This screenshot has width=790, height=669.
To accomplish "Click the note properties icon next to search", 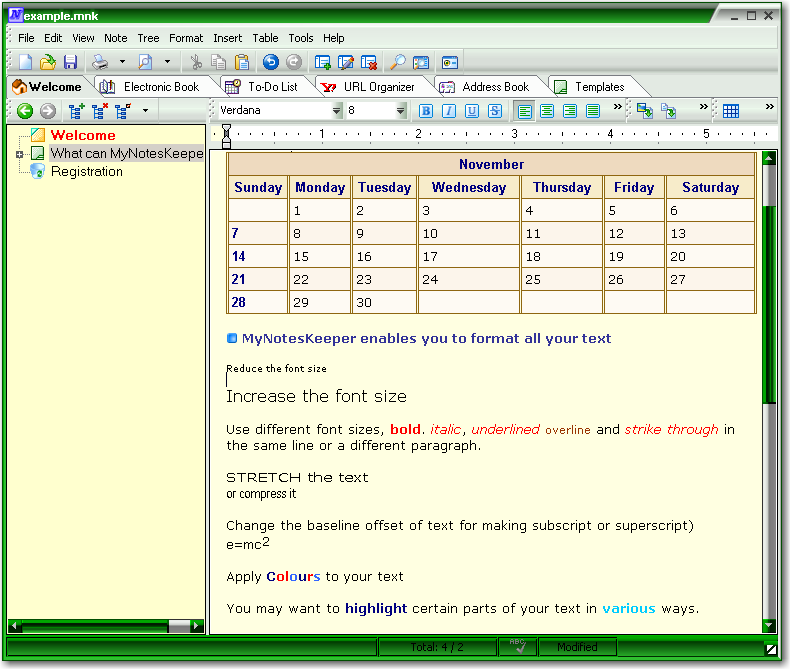I will [x=421, y=62].
